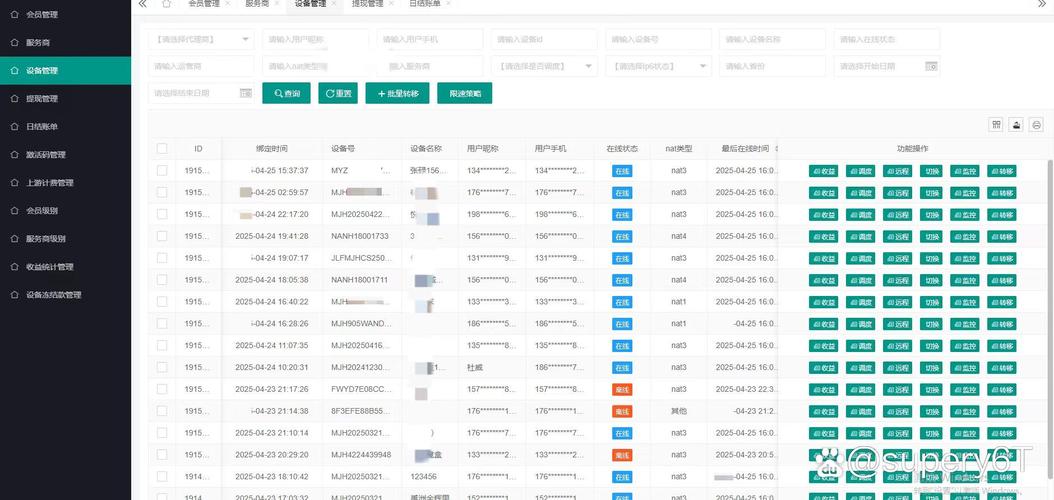Viewport: 1054px width, 500px height.
Task: Switch to the 服务商 tab
Action: click(x=257, y=3)
